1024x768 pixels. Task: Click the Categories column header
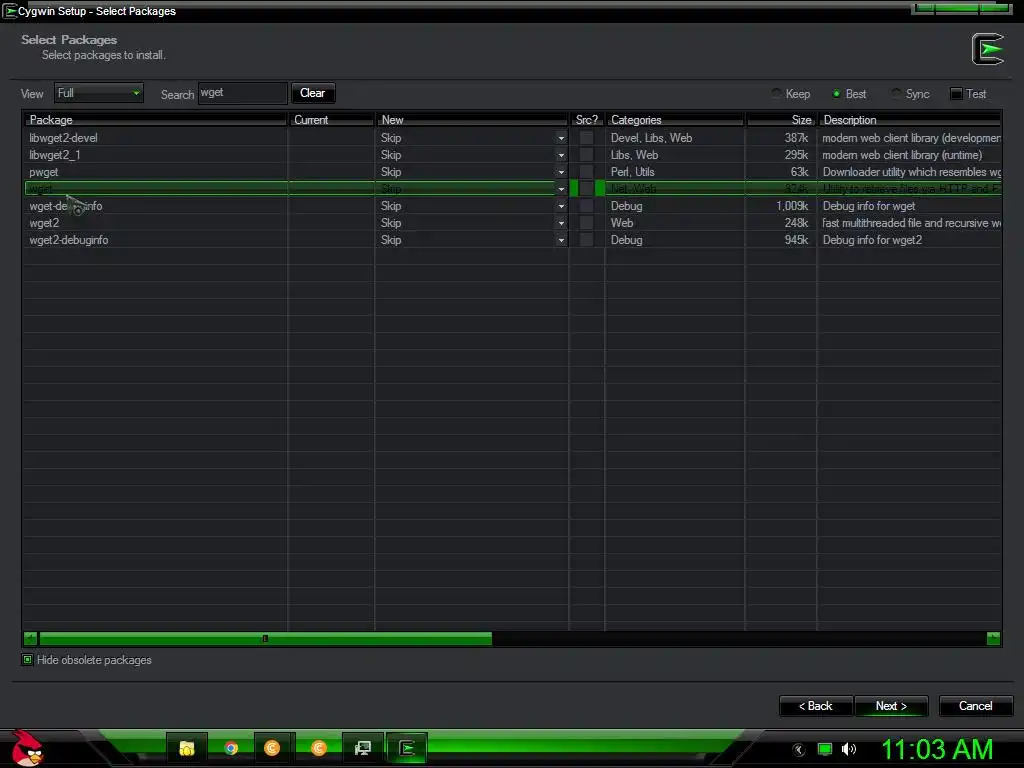click(675, 120)
